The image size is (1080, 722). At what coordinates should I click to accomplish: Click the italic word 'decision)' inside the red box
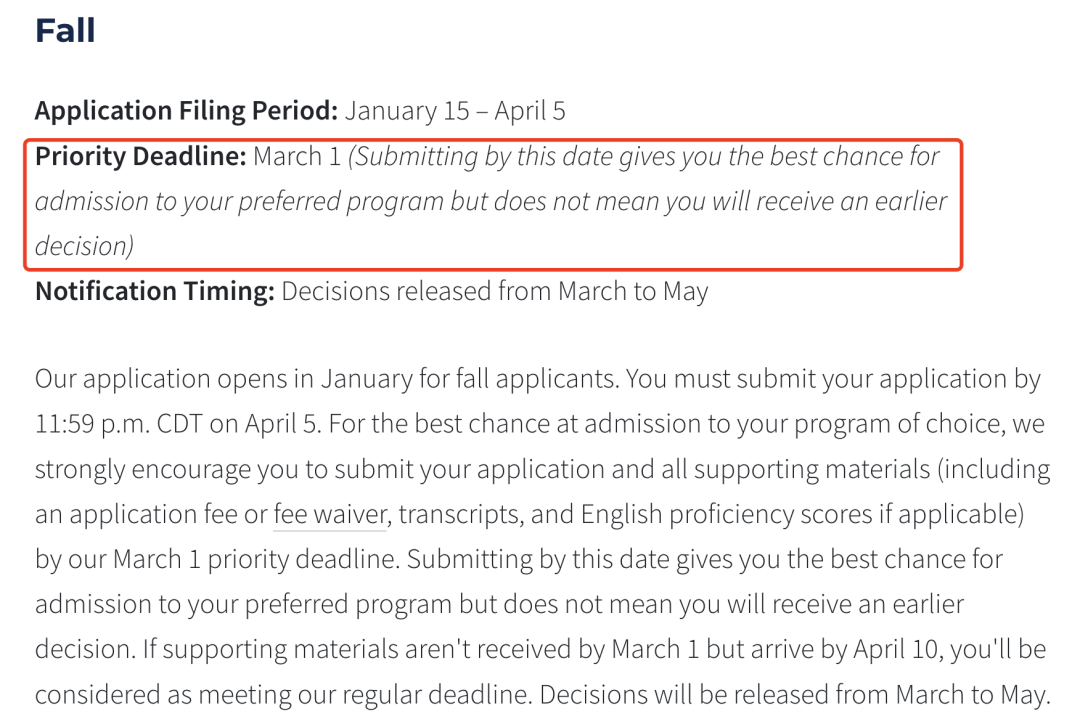pyautogui.click(x=85, y=247)
